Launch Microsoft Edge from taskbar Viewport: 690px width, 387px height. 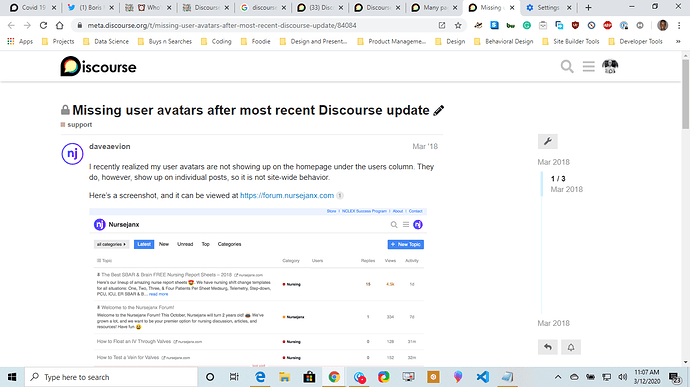(x=260, y=377)
